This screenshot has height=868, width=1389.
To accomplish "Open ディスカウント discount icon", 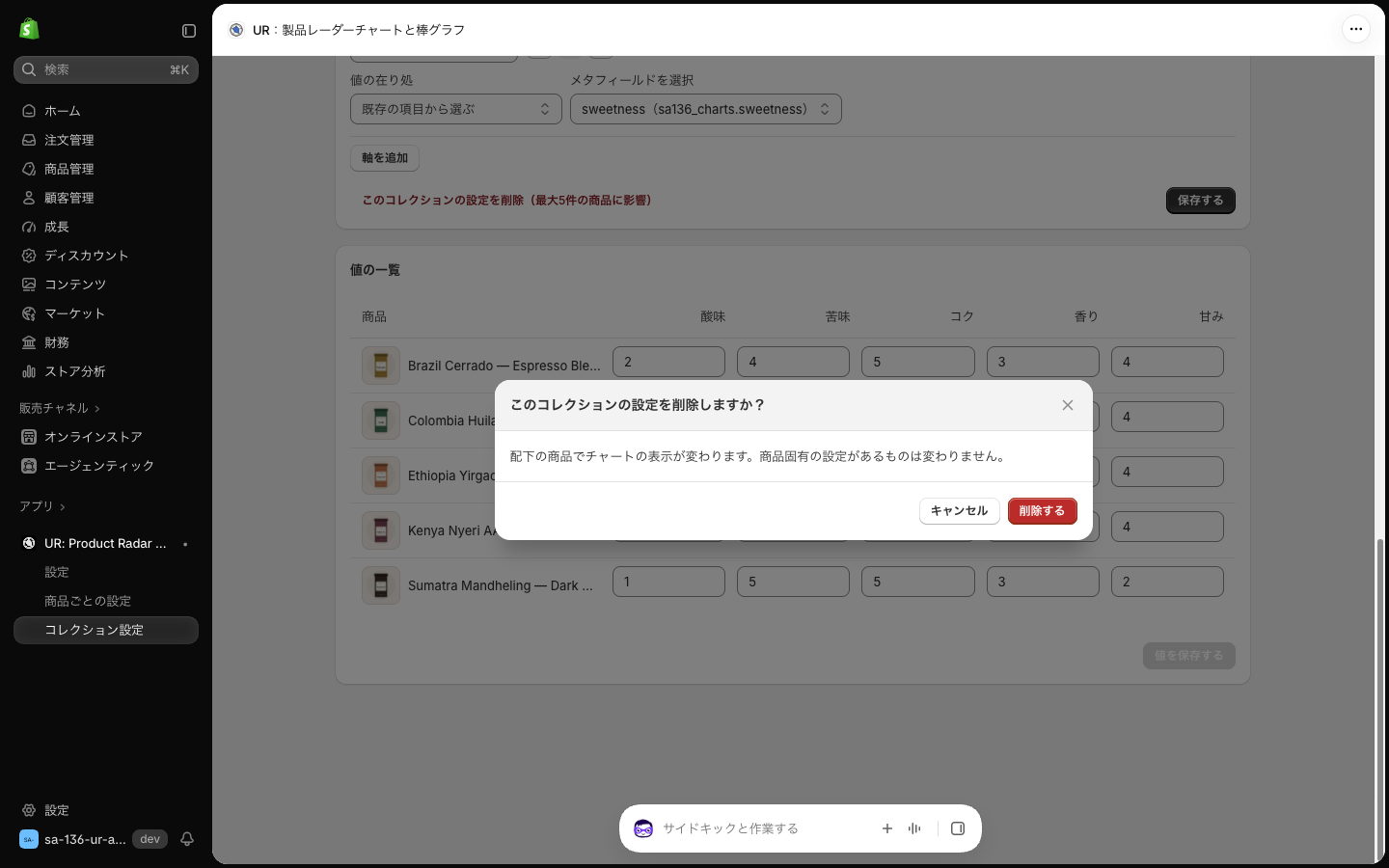I will point(29,256).
